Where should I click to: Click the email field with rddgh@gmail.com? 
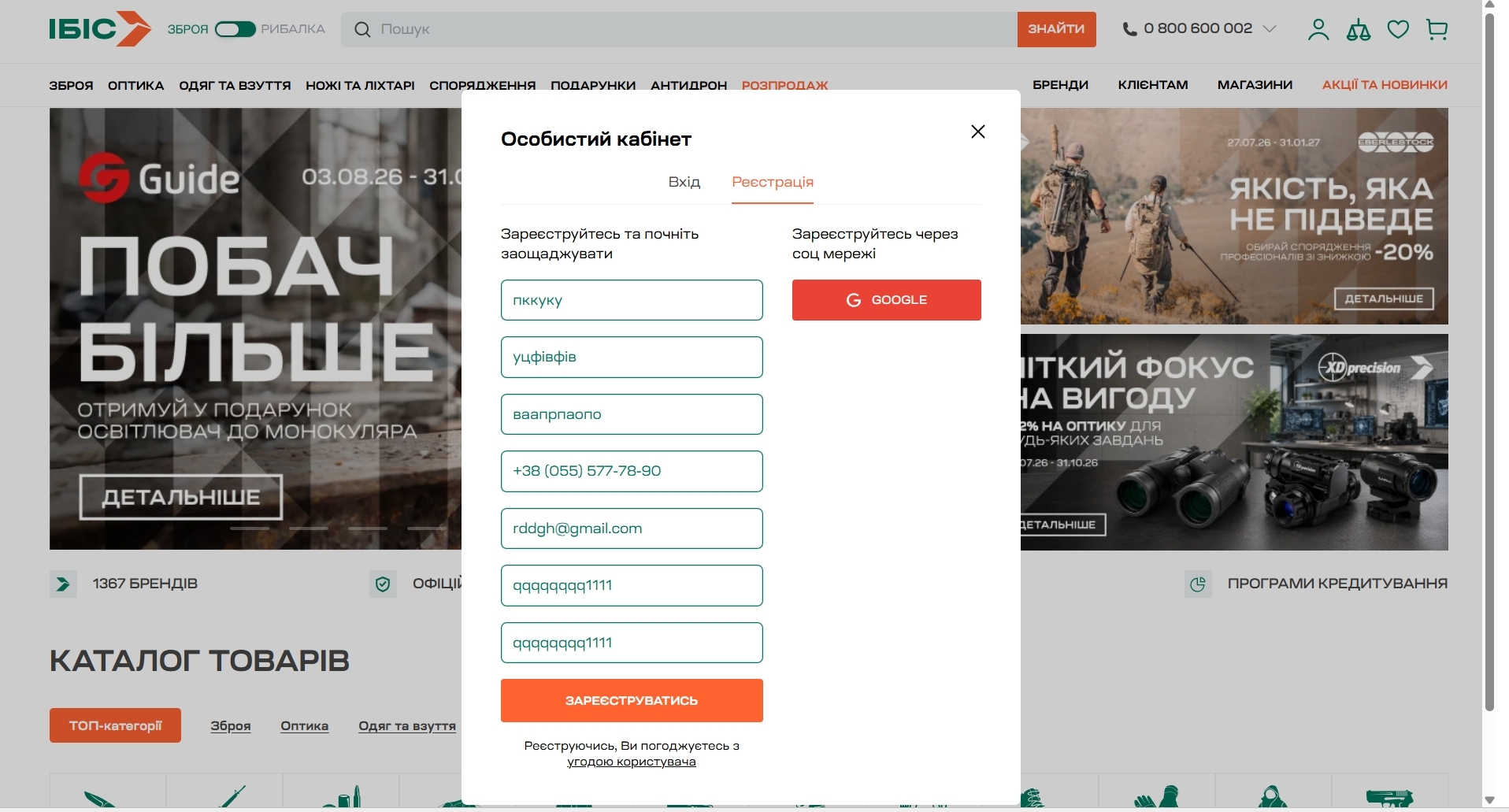point(632,528)
